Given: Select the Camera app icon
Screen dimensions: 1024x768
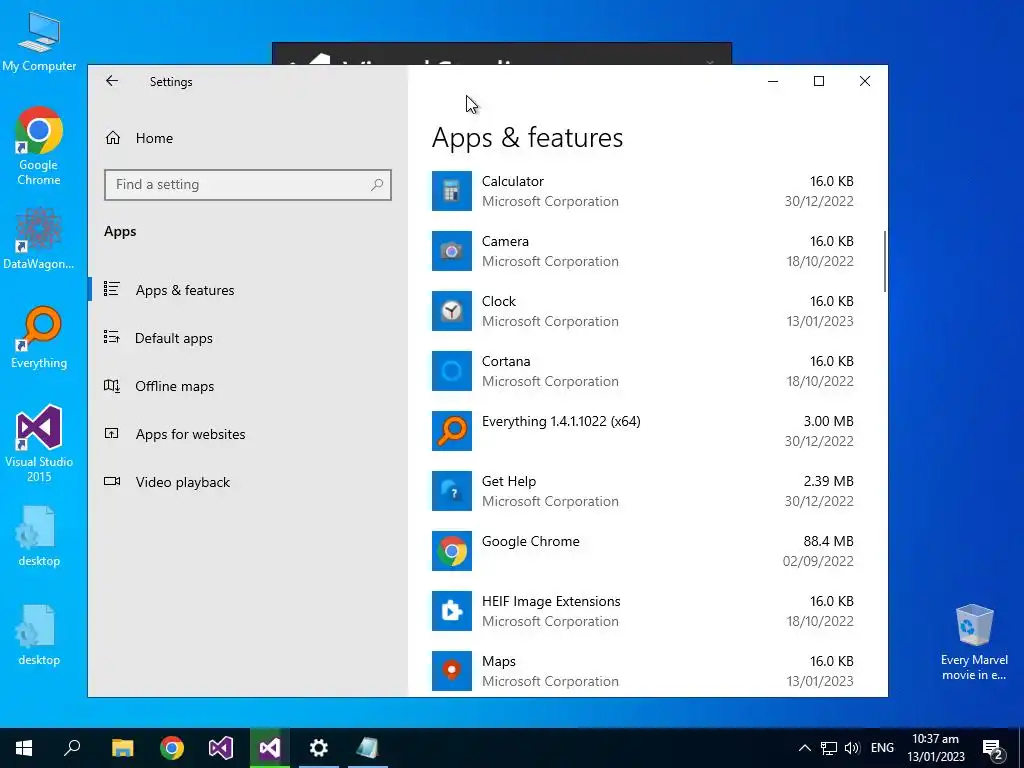Looking at the screenshot, I should [x=451, y=251].
